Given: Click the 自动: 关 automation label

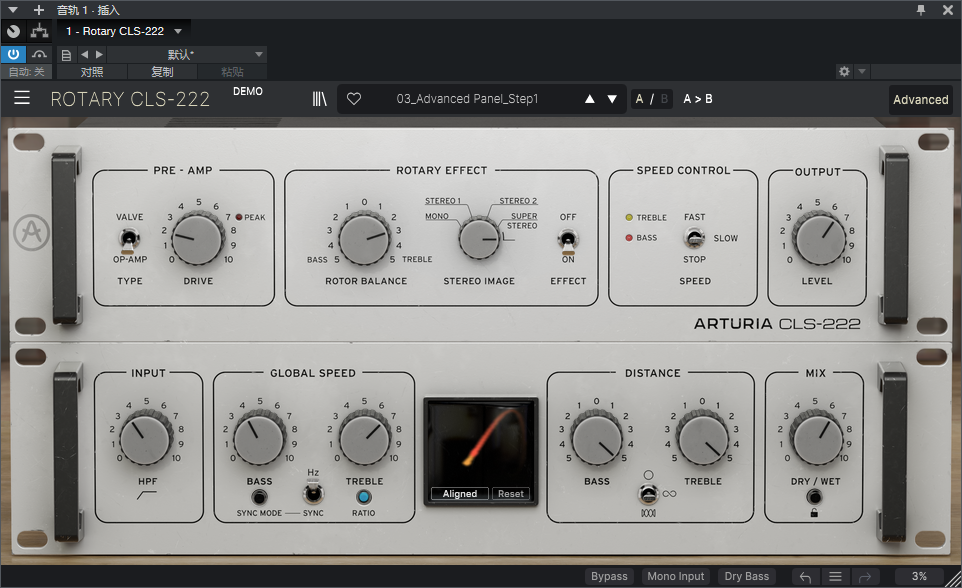Looking at the screenshot, I should [x=26, y=72].
